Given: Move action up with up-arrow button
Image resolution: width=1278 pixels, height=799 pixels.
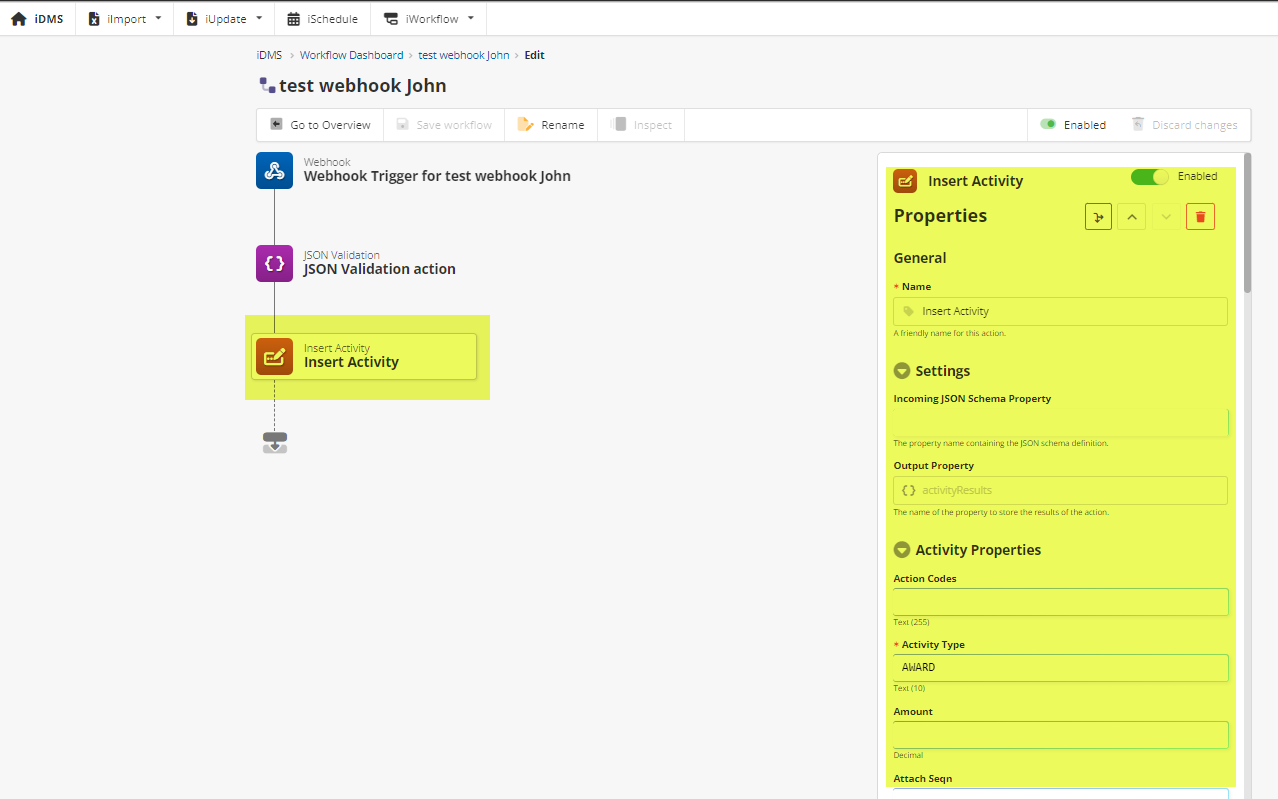Looking at the screenshot, I should click(x=1131, y=217).
